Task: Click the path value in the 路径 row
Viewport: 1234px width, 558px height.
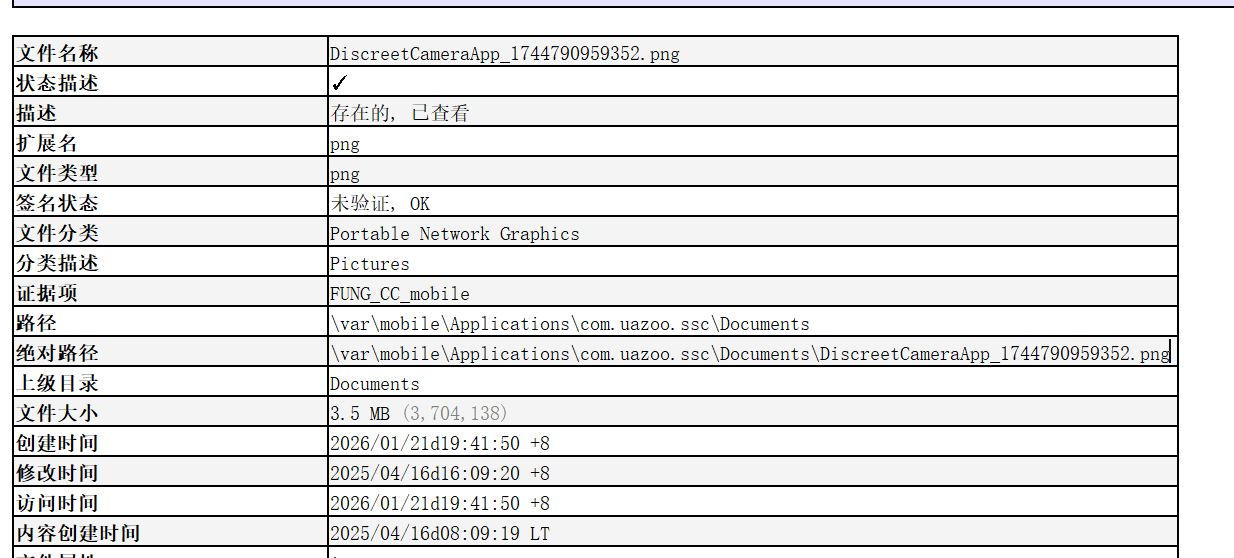Action: tap(569, 324)
